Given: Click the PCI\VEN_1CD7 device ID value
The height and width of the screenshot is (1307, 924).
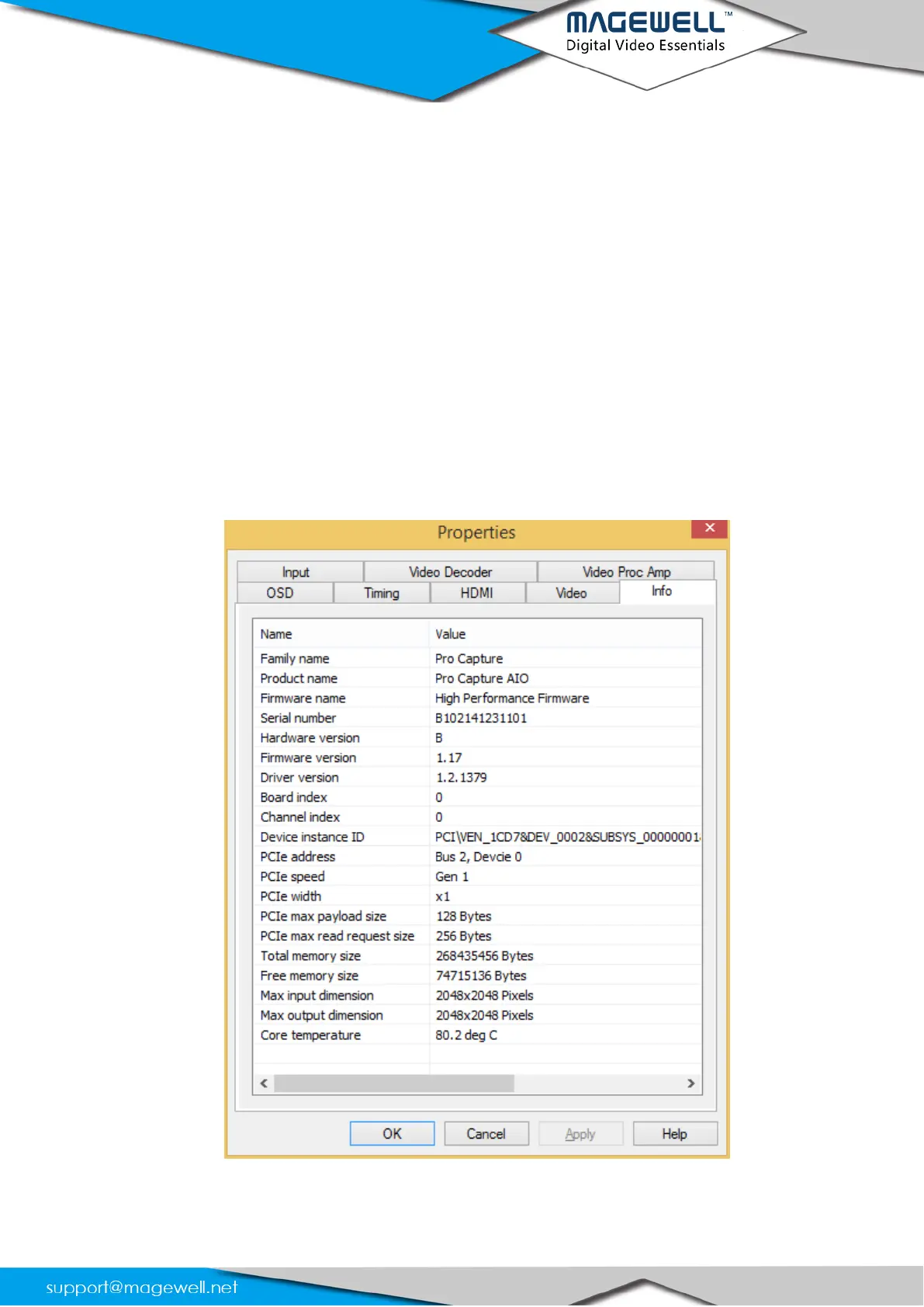Looking at the screenshot, I should pos(568,837).
